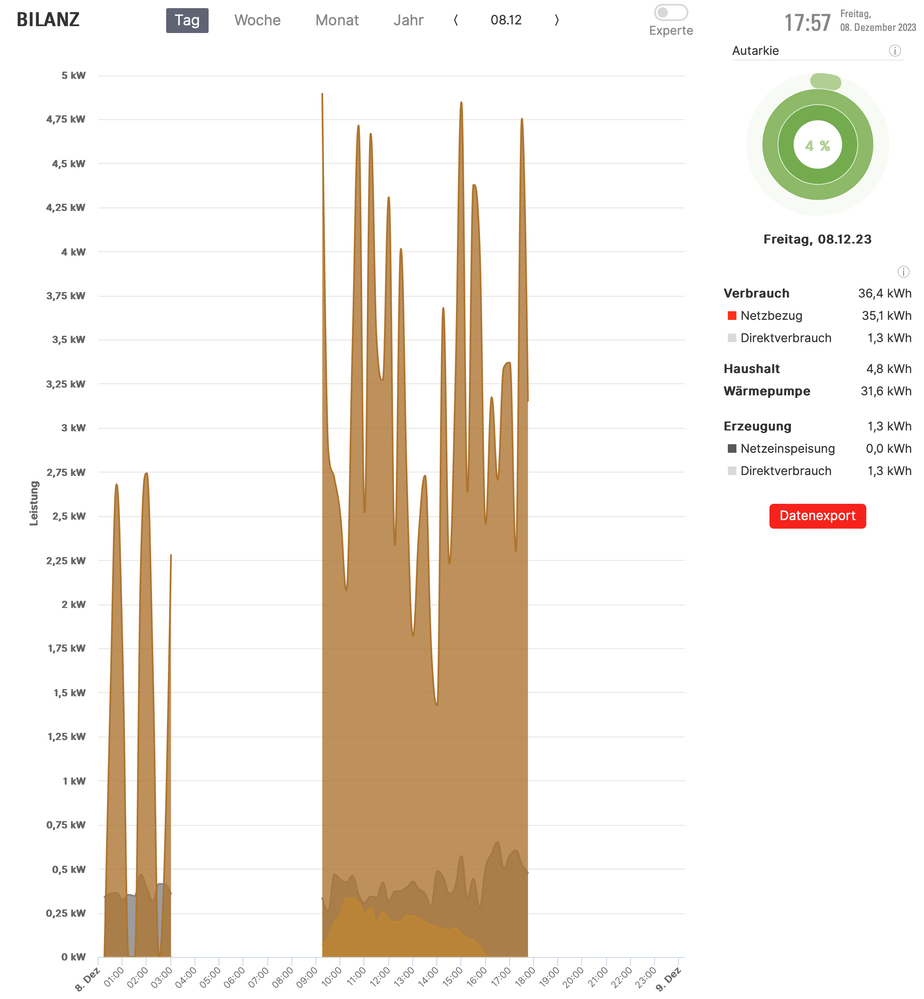This screenshot has height=999, width=924.
Task: Click the 5 kW y-axis label
Action: pyautogui.click(x=73, y=76)
